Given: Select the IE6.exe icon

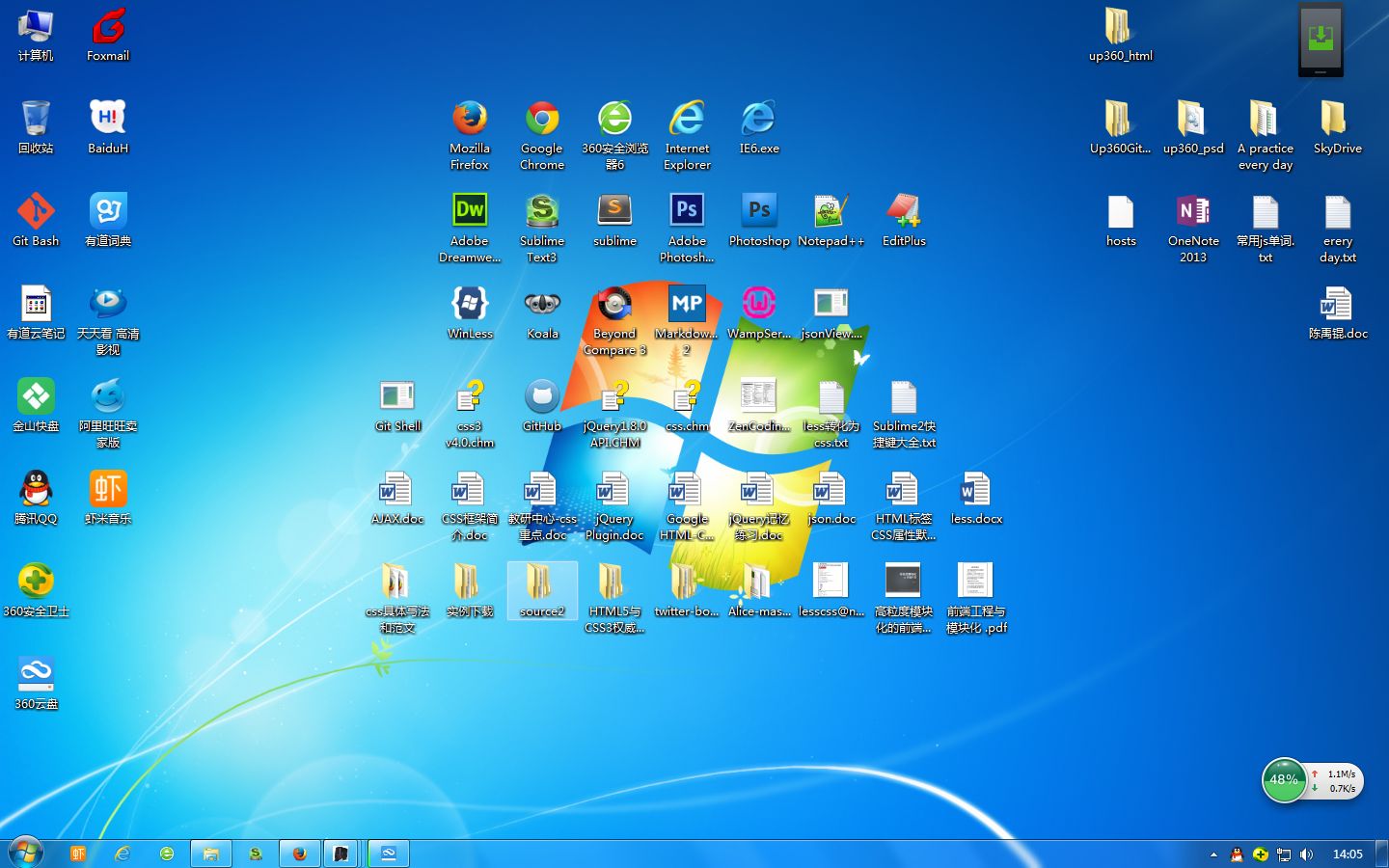Looking at the screenshot, I should click(x=759, y=127).
